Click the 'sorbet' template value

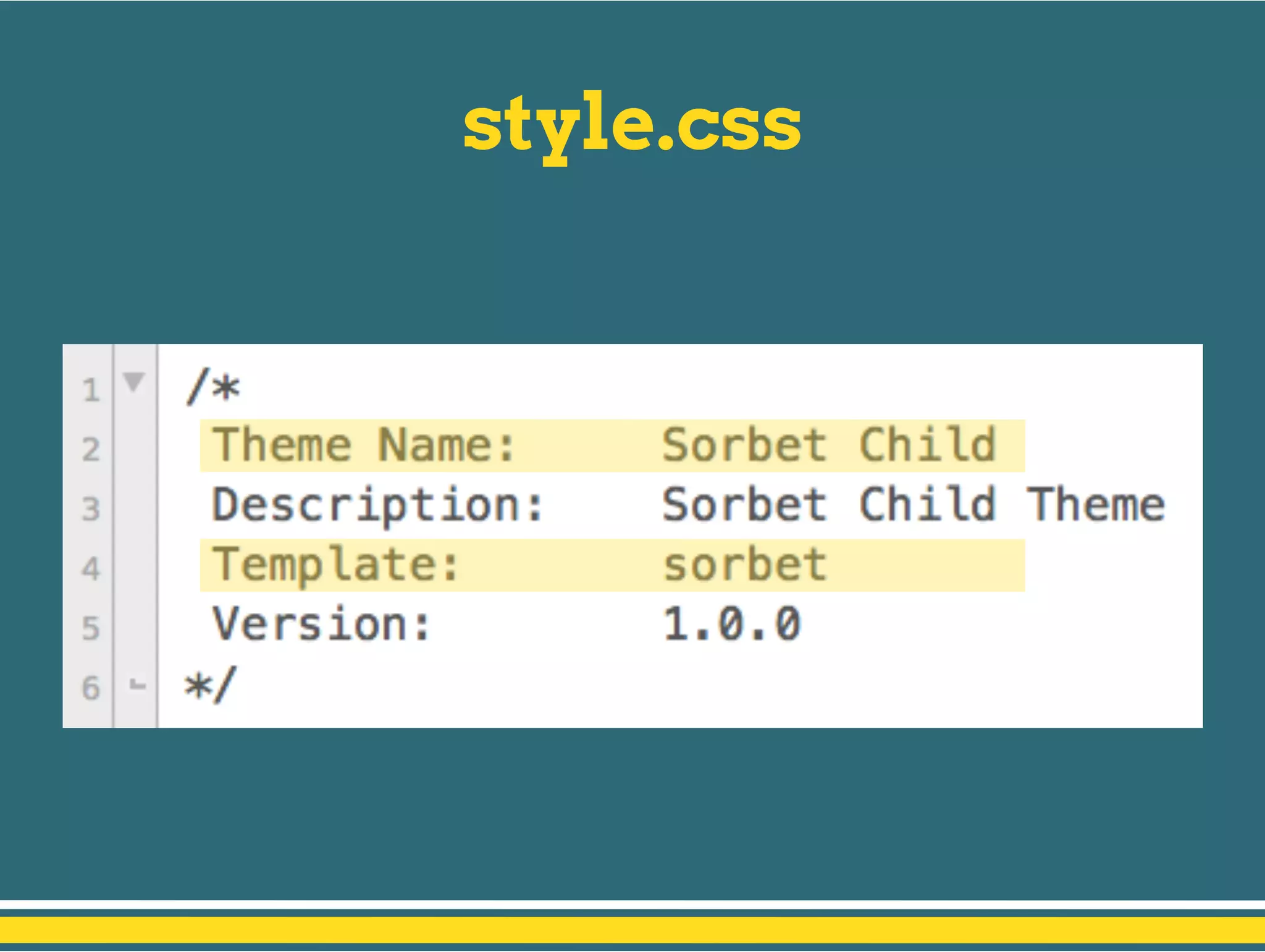click(x=745, y=565)
